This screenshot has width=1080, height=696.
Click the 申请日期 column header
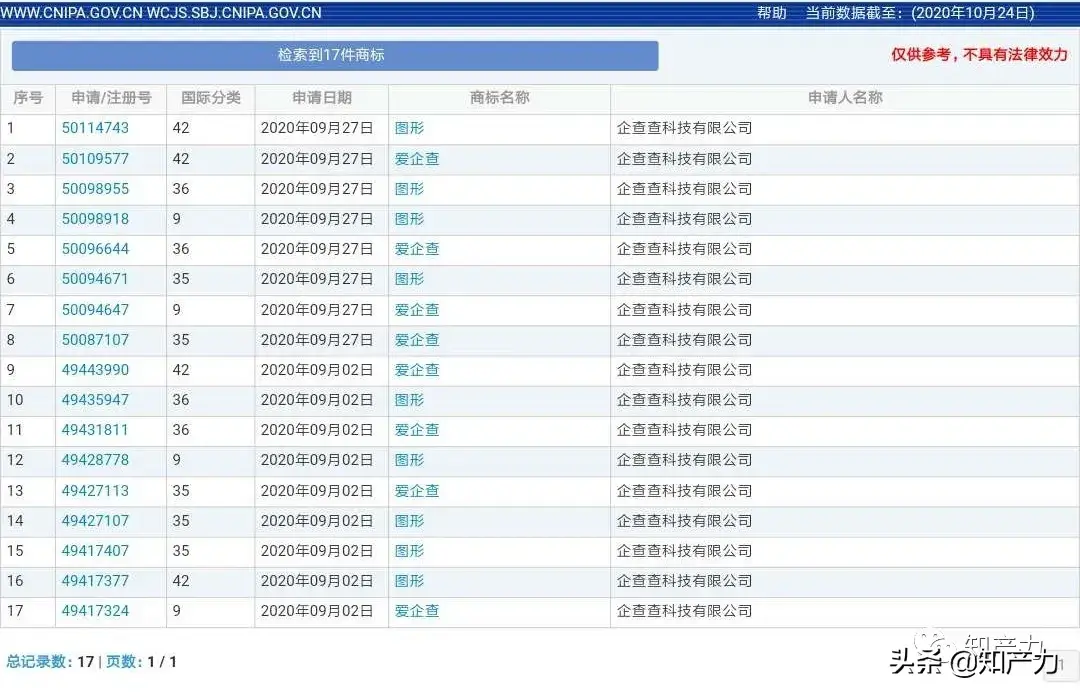[x=322, y=98]
